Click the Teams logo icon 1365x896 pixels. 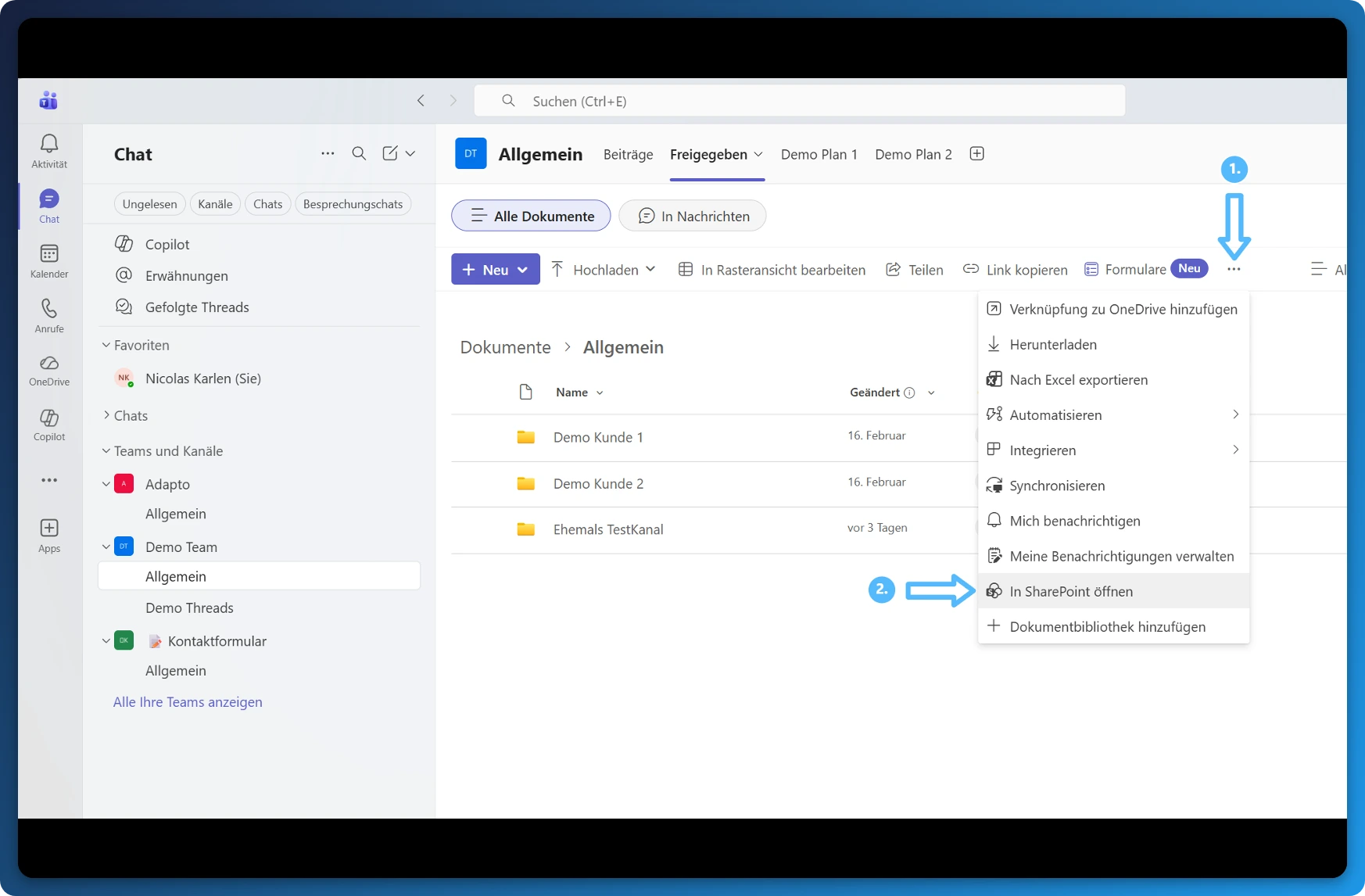pyautogui.click(x=48, y=100)
